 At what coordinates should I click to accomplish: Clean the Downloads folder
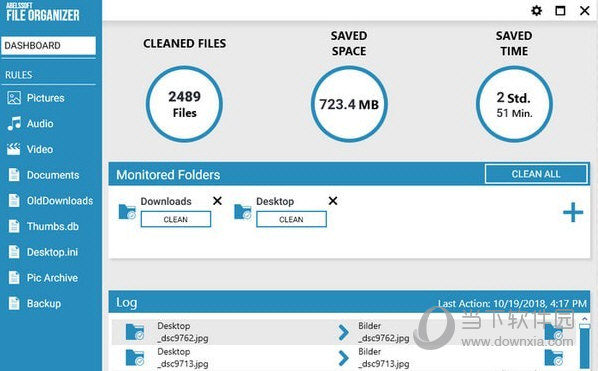175,219
